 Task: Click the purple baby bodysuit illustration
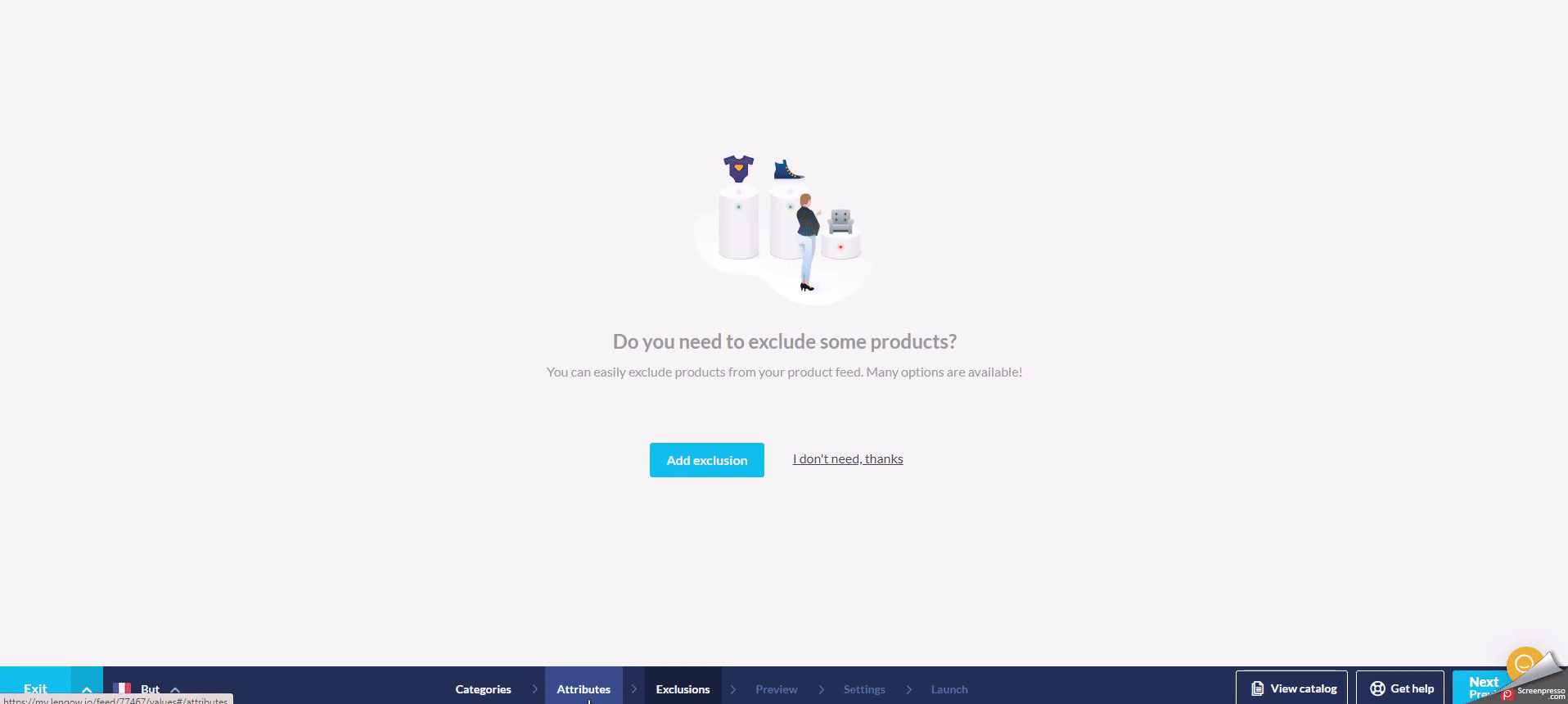[738, 169]
